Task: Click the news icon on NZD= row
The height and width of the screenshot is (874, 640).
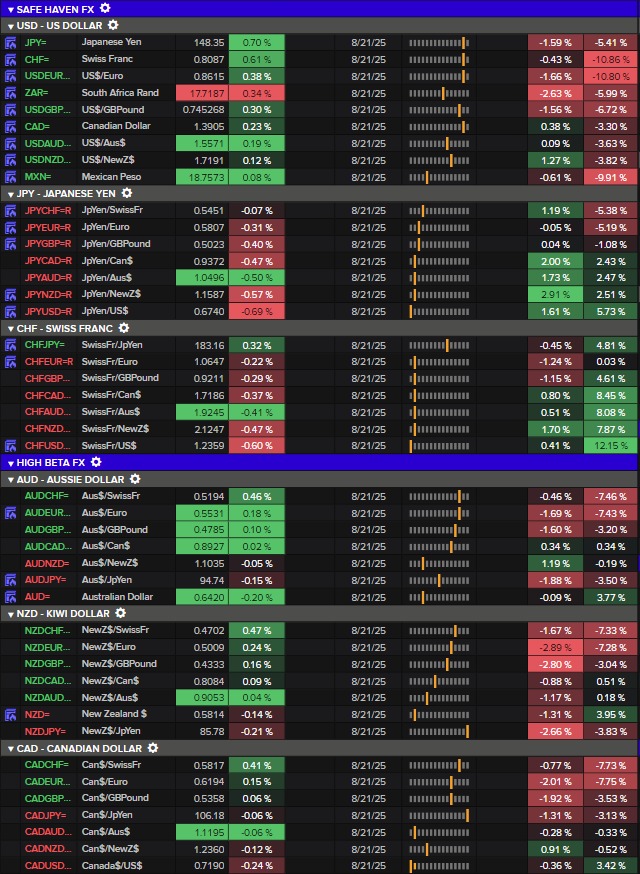Action: (11, 714)
